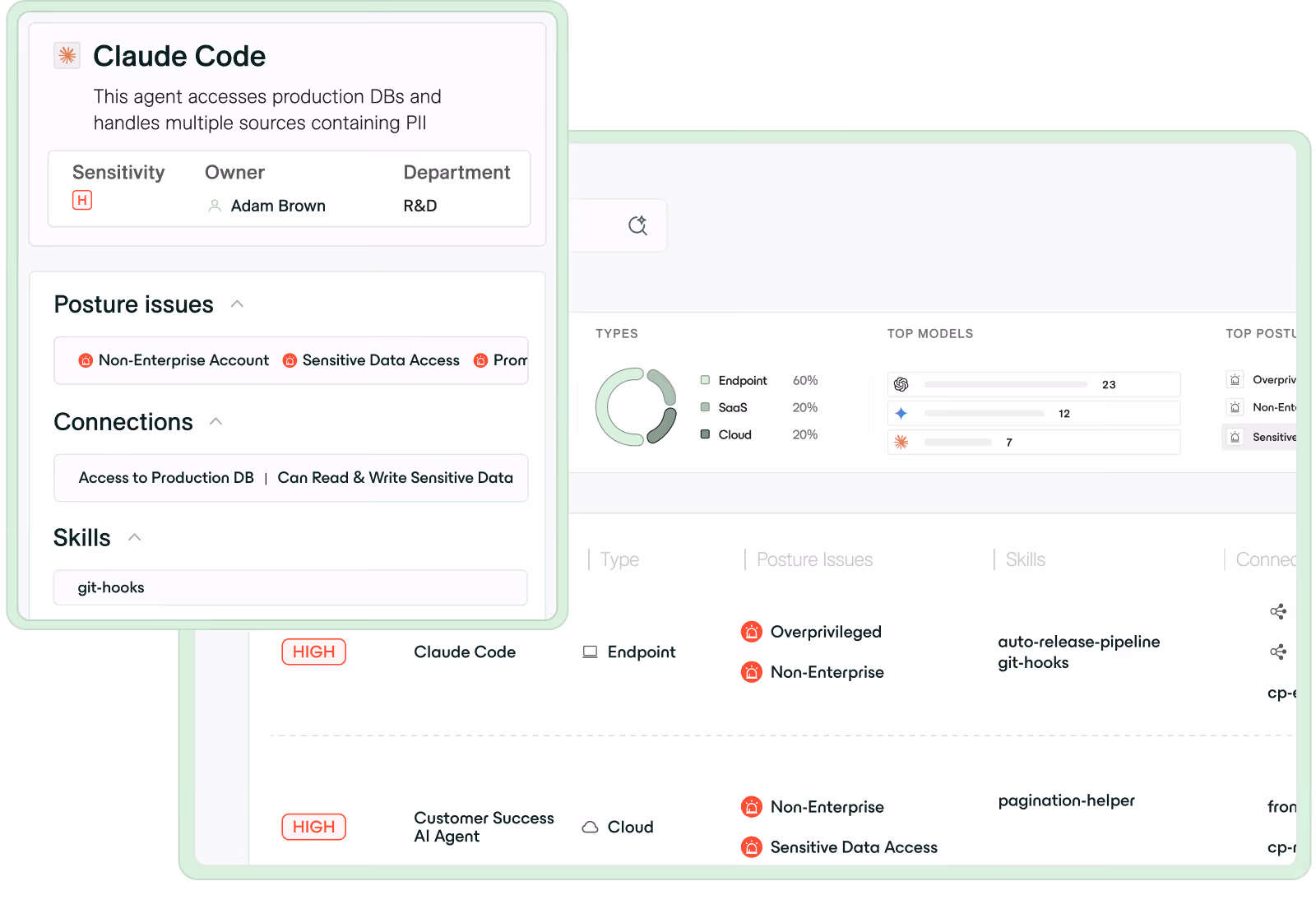The width and height of the screenshot is (1316, 923).
Task: Click the Claude model bar showing 7
Action: (957, 442)
